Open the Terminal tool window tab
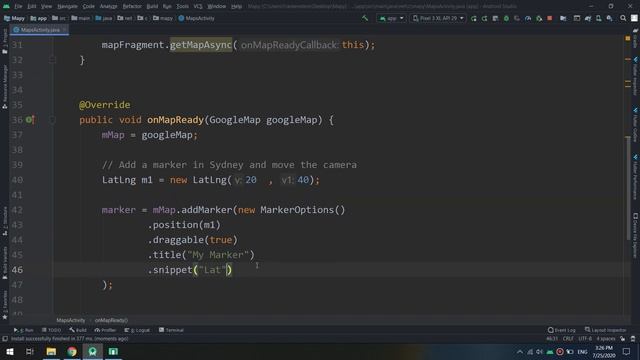640x360 pixels. pyautogui.click(x=171, y=330)
